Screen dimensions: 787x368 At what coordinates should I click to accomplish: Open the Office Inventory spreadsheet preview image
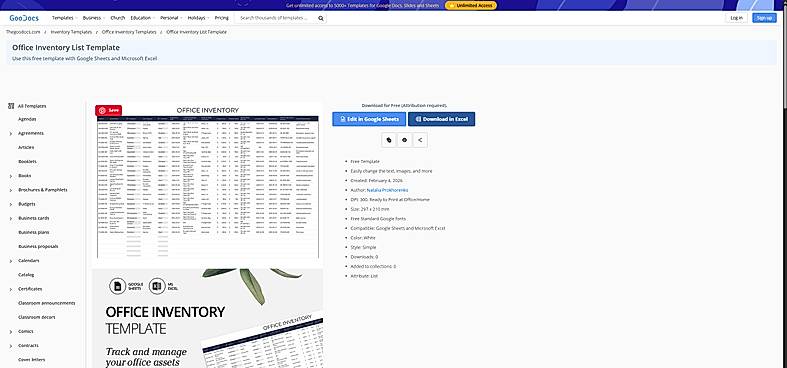[207, 183]
